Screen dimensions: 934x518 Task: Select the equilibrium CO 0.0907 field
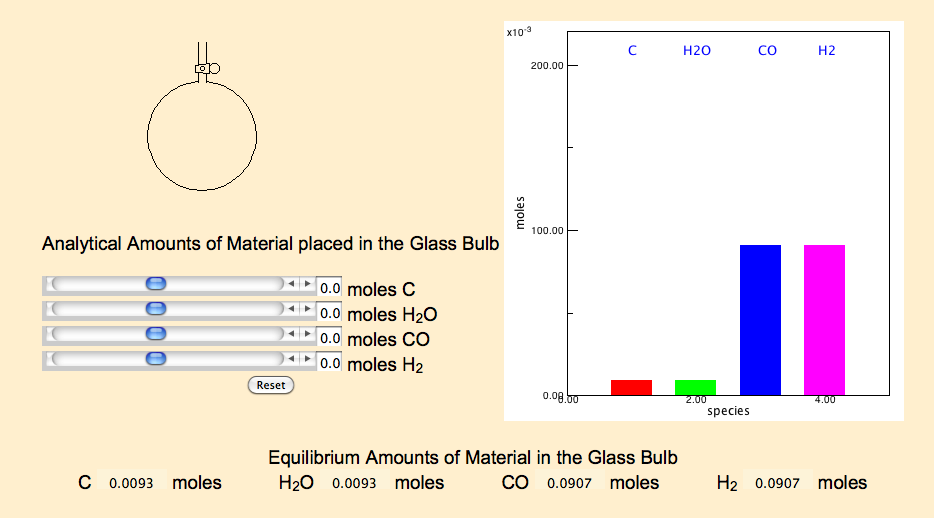click(x=569, y=483)
